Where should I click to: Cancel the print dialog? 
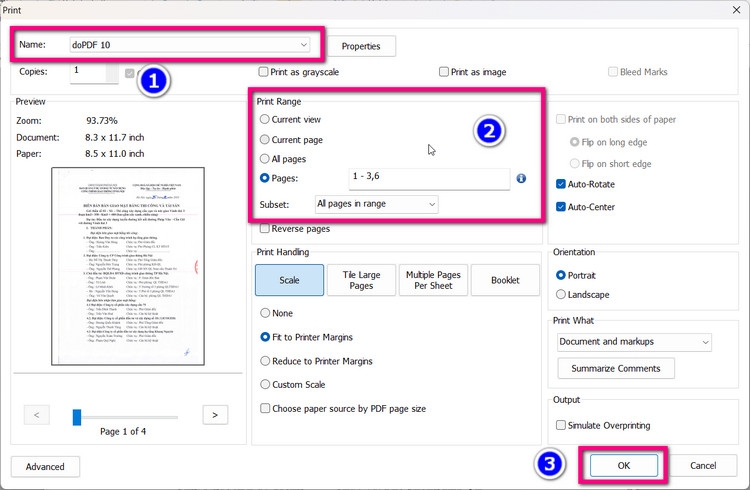[x=703, y=466]
